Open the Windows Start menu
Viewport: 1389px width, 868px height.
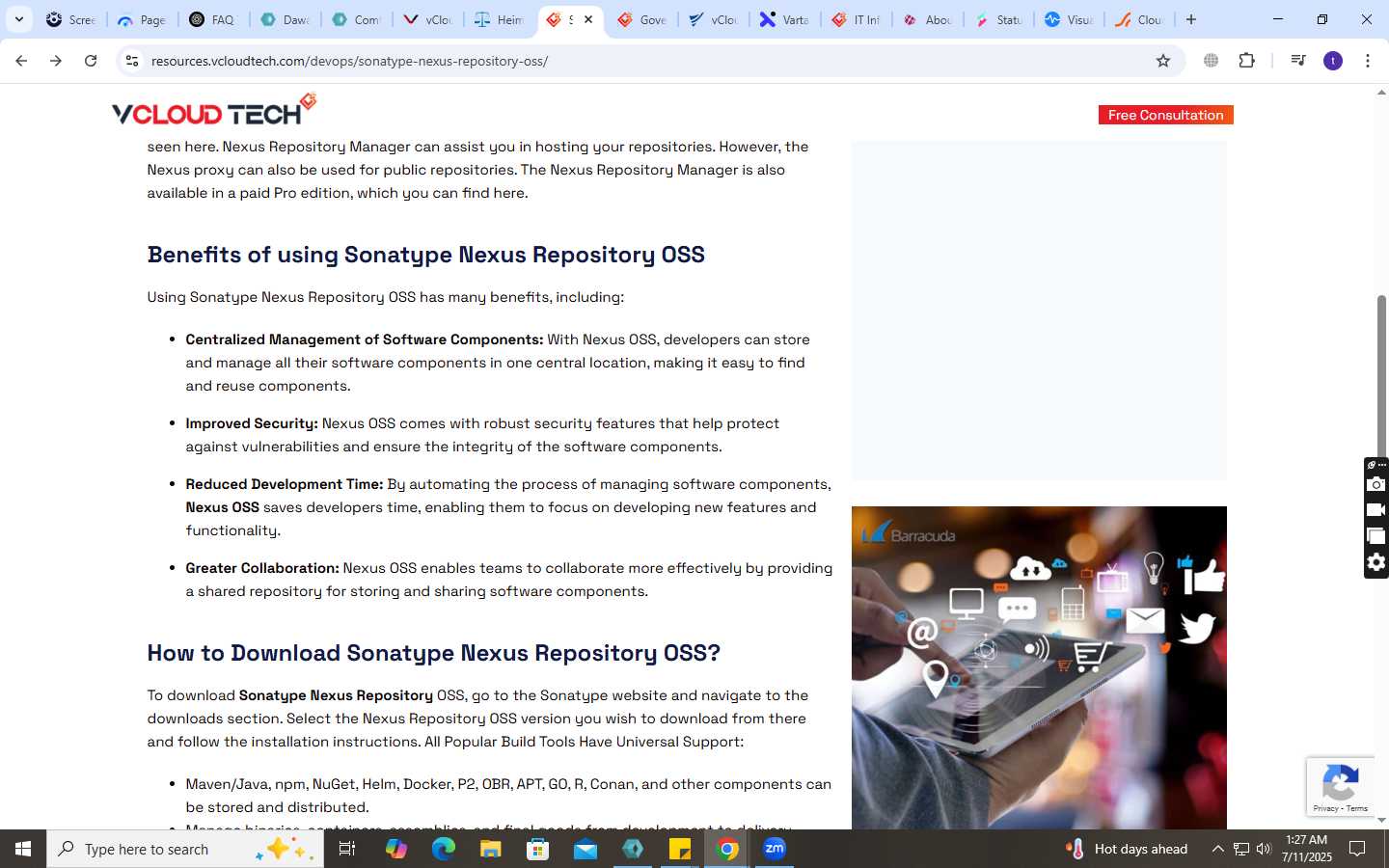[23, 849]
